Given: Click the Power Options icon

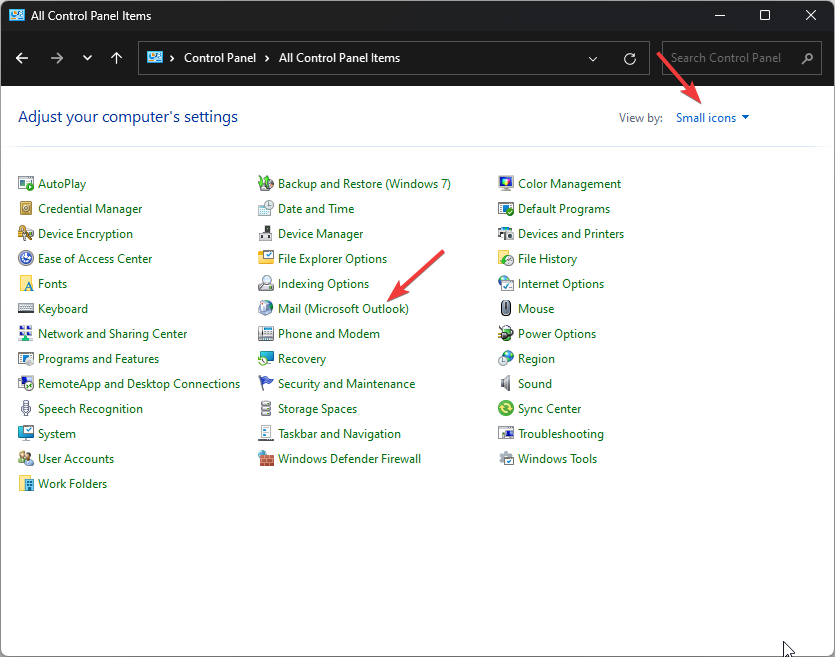Looking at the screenshot, I should click(x=506, y=334).
